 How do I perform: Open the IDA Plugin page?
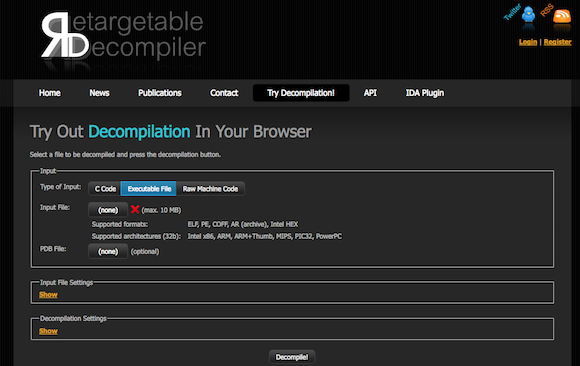coord(425,93)
